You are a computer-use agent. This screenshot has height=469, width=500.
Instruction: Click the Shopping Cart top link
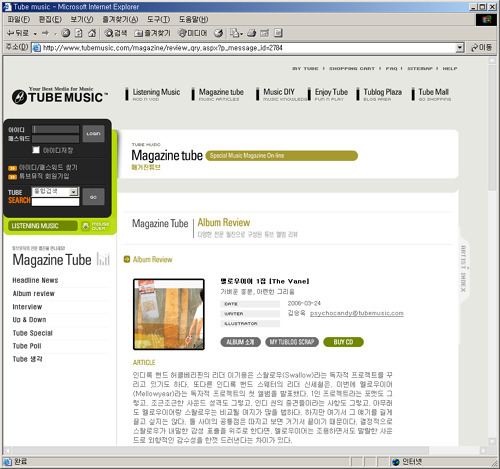click(352, 68)
